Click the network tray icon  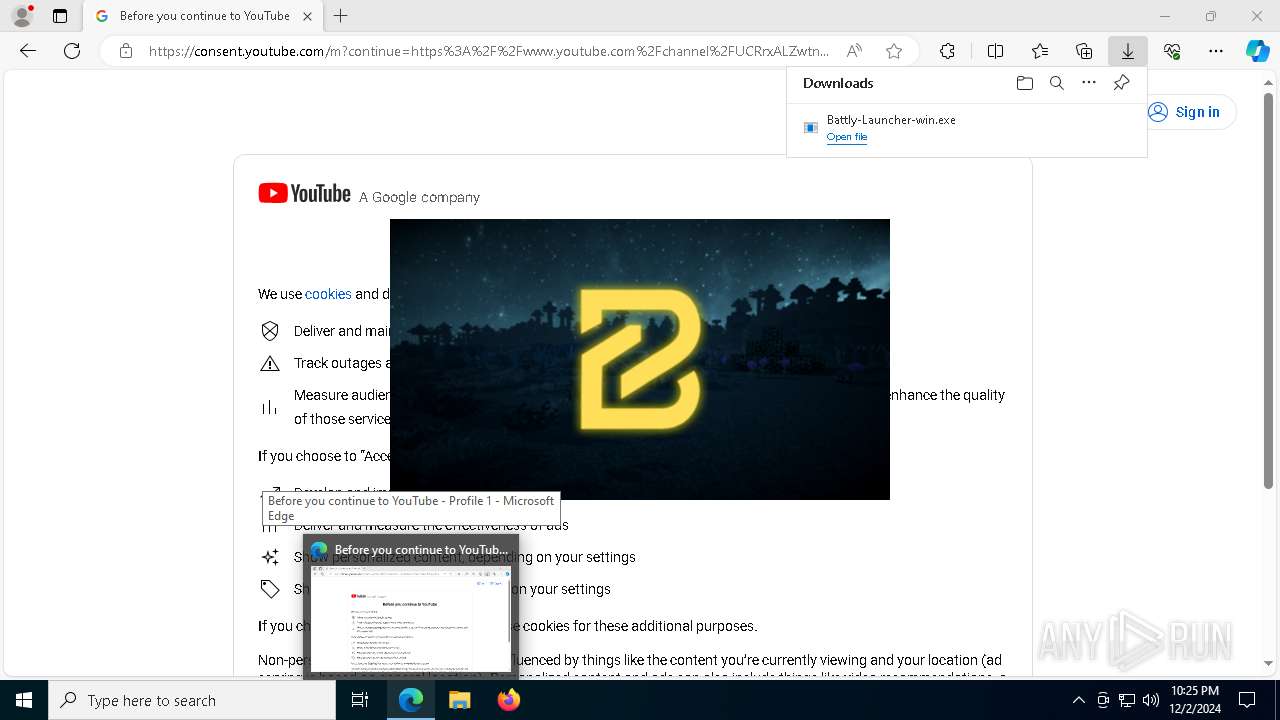coord(1127,700)
